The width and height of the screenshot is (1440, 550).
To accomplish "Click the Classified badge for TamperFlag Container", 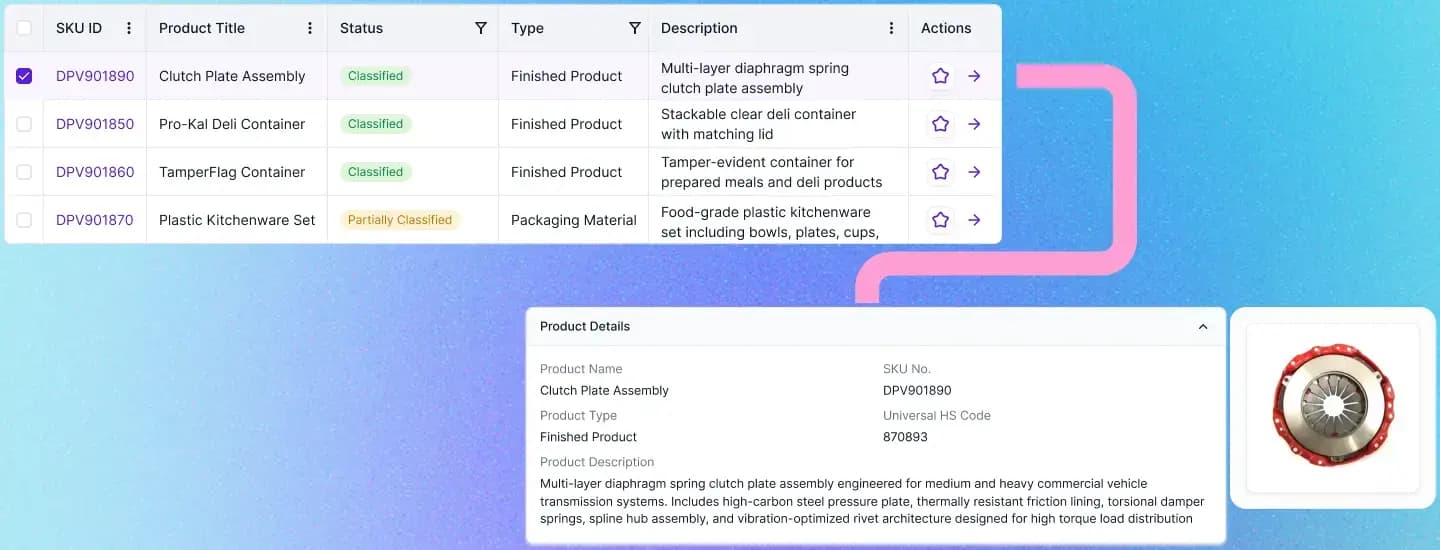I will point(375,172).
